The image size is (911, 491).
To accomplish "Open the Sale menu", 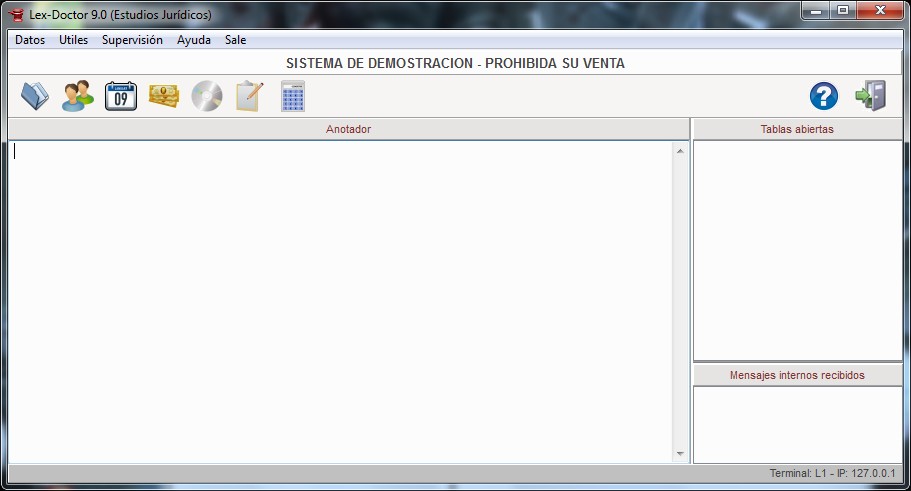I will point(235,40).
